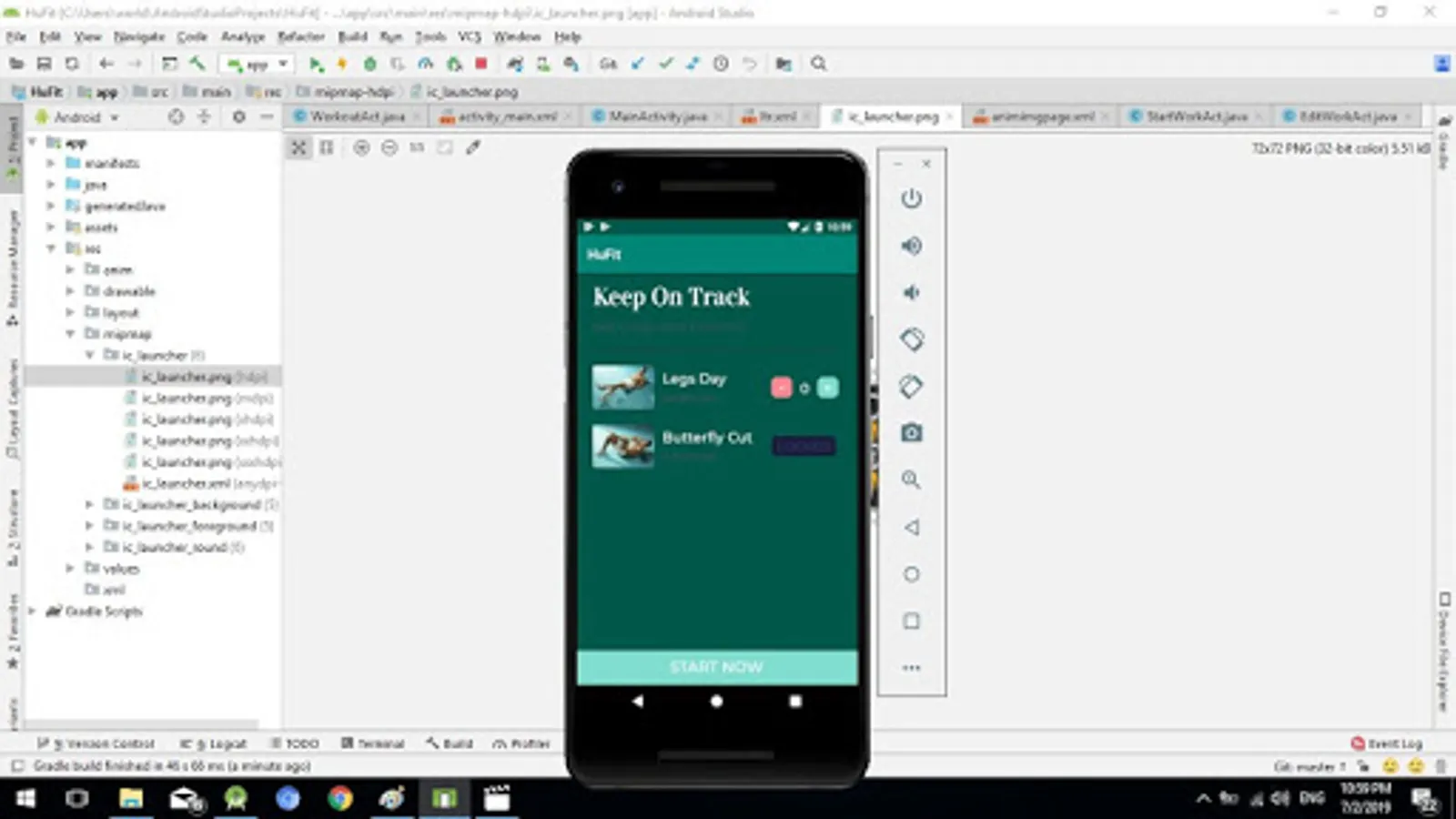1456x819 pixels.
Task: Expand the layout folder
Action: click(x=70, y=312)
